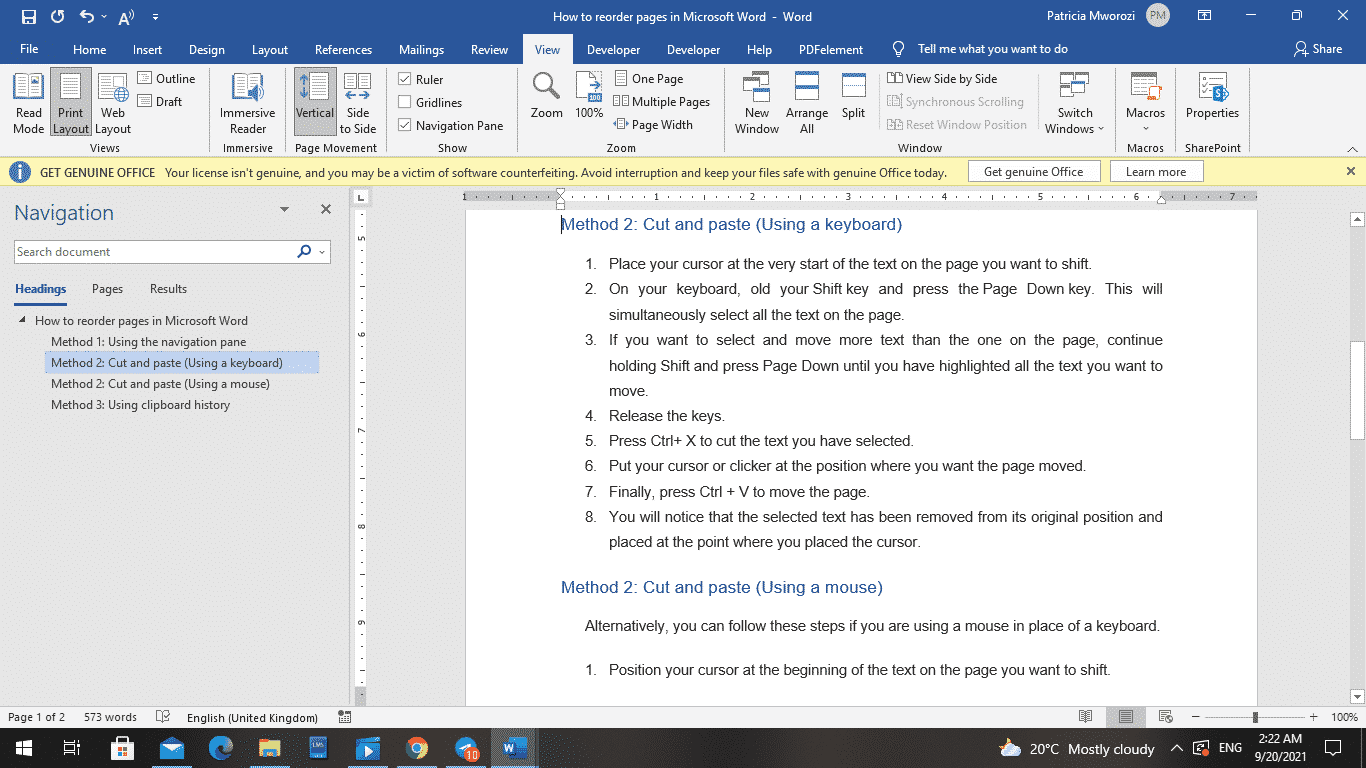Go to Method 3: Using clipboard history
Screen dimensions: 1366x768
(140, 405)
